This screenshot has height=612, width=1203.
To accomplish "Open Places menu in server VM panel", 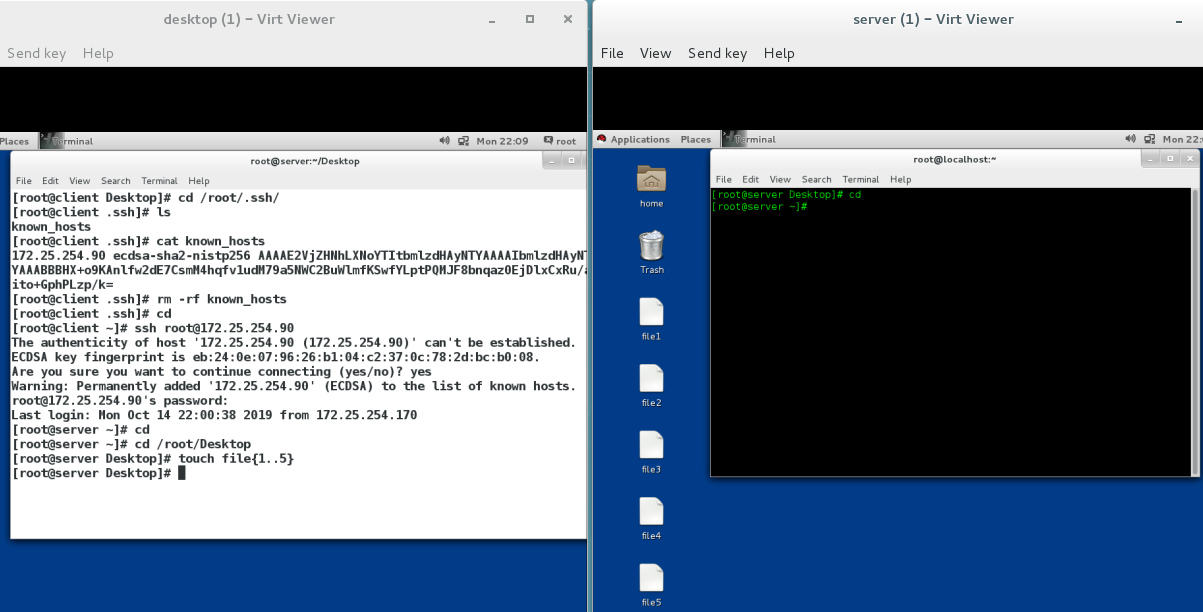I will coord(696,139).
